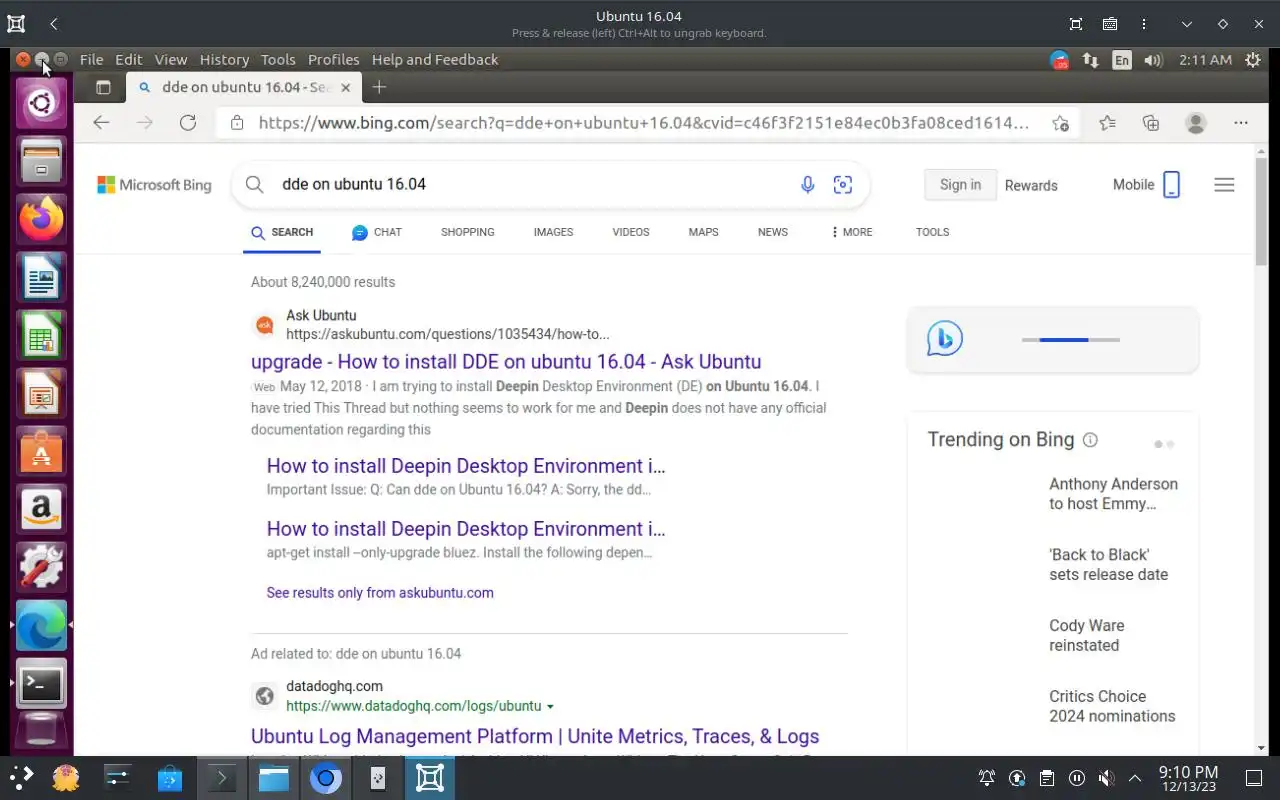This screenshot has width=1280, height=800.
Task: Open the datadoghq ad URL dropdown arrow
Action: [550, 707]
